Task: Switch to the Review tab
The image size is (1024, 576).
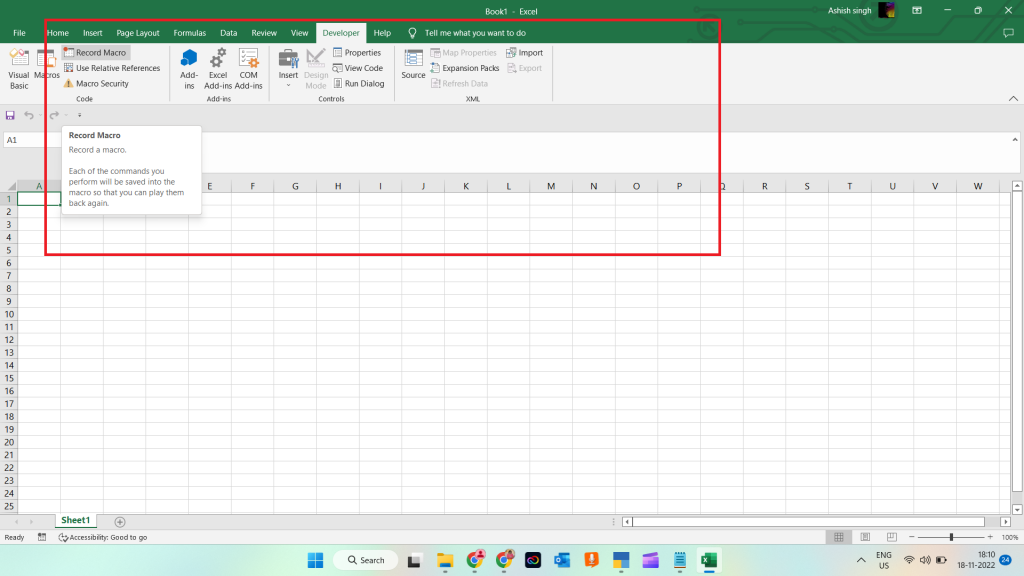Action: (264, 33)
